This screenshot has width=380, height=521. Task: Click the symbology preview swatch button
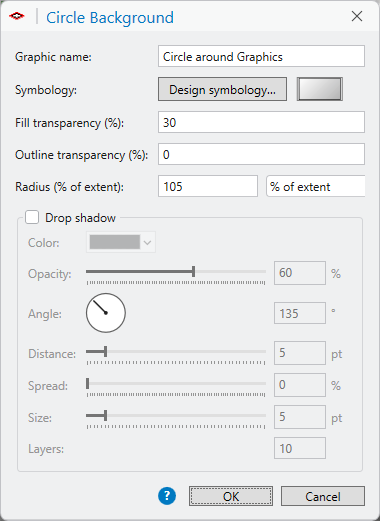tap(320, 89)
